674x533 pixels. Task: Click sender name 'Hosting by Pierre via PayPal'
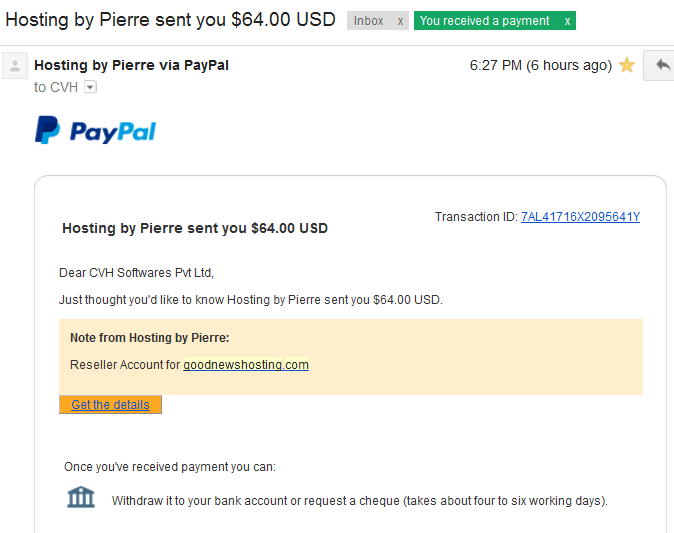(x=132, y=65)
